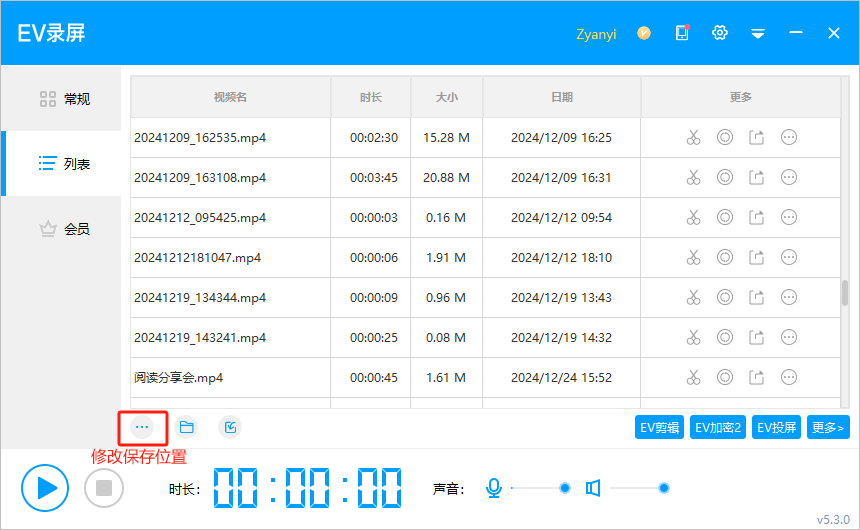Click the share icon for 20241209_163108.mp4
860x530 pixels.
757,177
